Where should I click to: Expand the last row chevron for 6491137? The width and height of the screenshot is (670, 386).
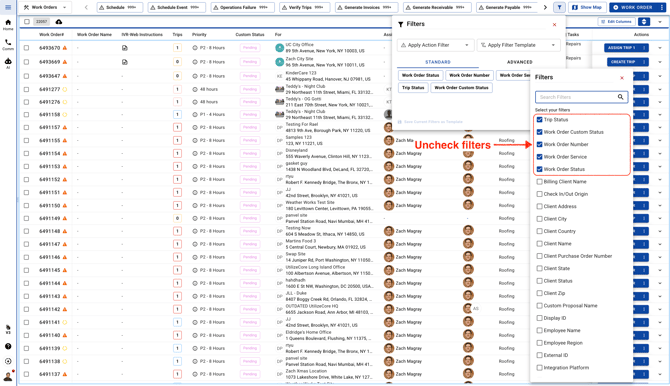660,374
